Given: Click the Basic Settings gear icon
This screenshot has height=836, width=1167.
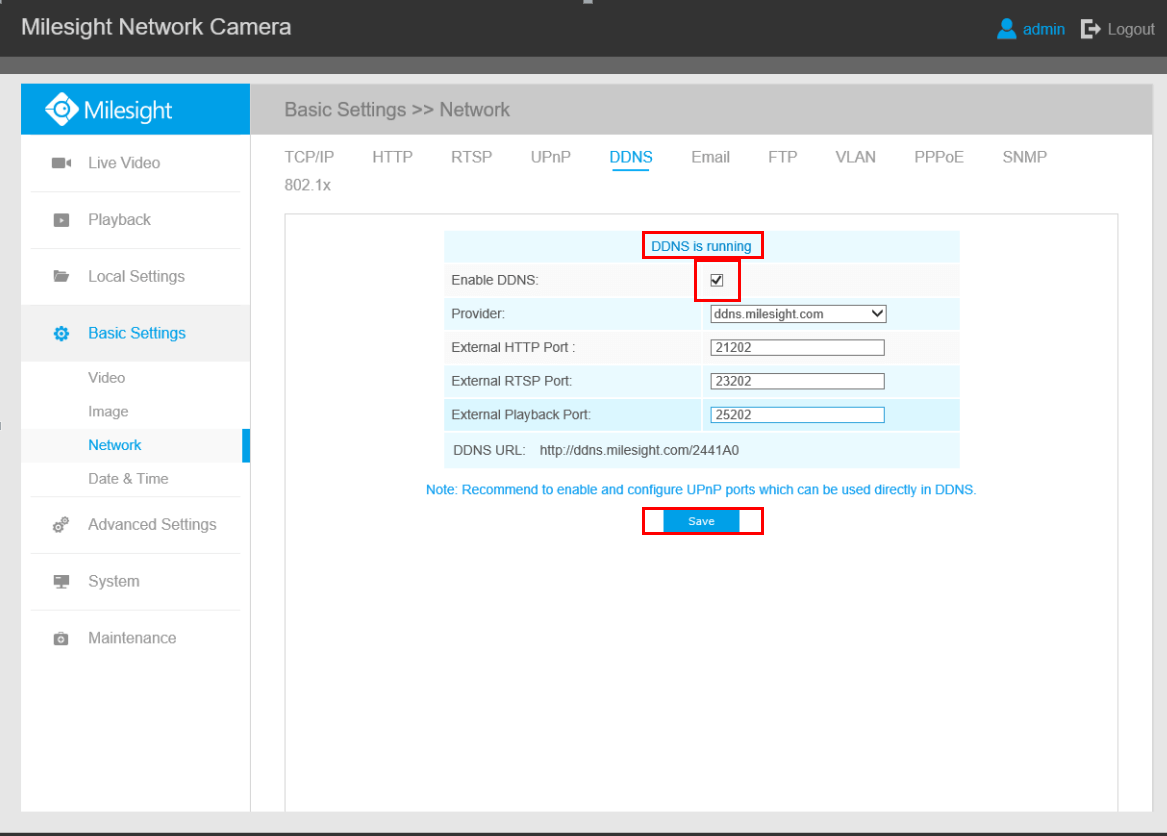Looking at the screenshot, I should 61,334.
